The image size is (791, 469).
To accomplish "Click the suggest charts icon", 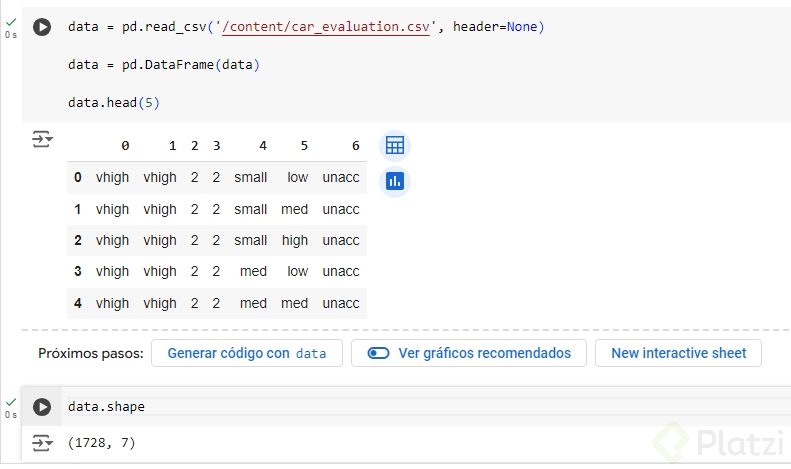I will [x=395, y=181].
